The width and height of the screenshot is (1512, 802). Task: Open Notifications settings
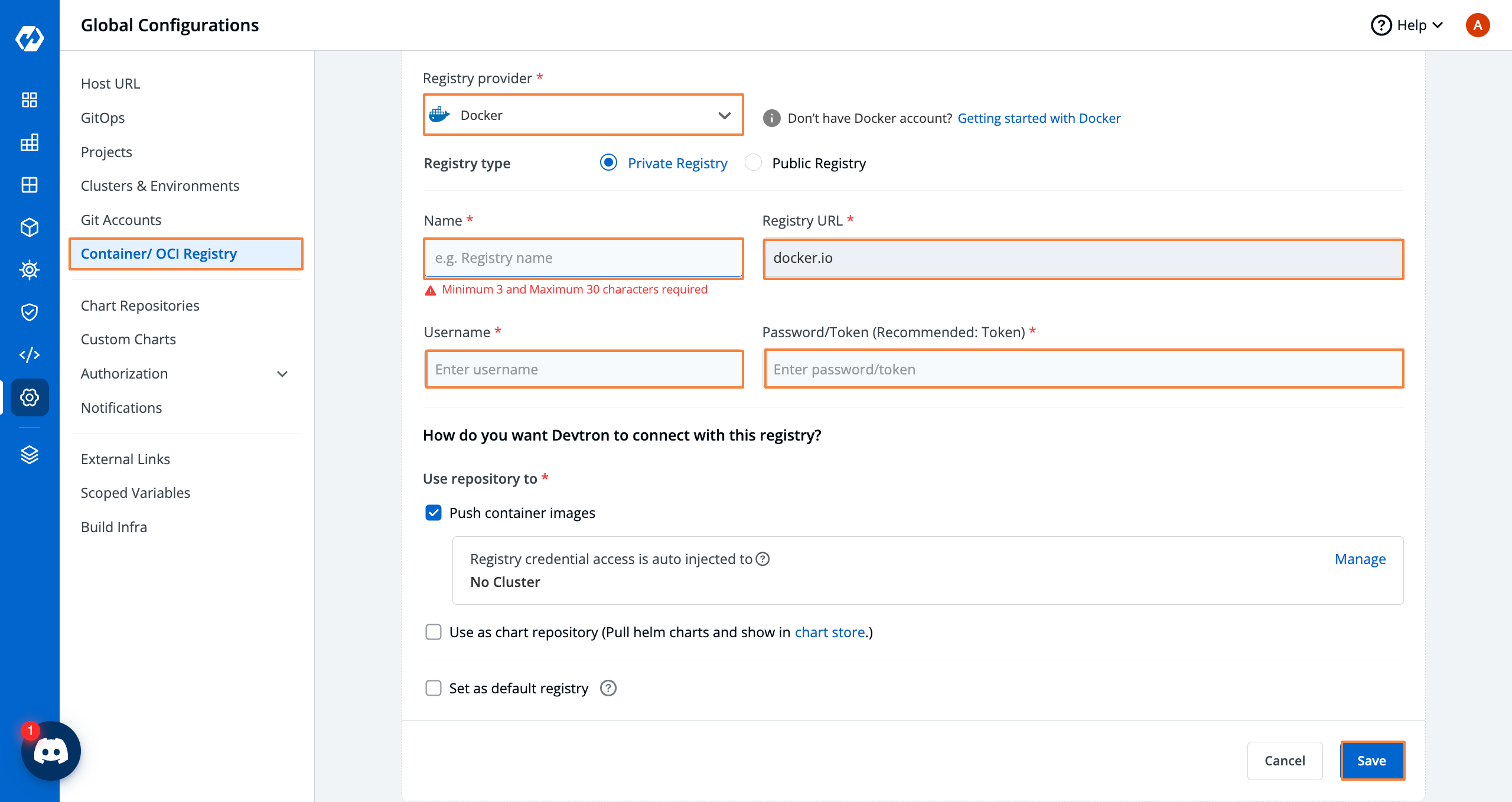121,408
